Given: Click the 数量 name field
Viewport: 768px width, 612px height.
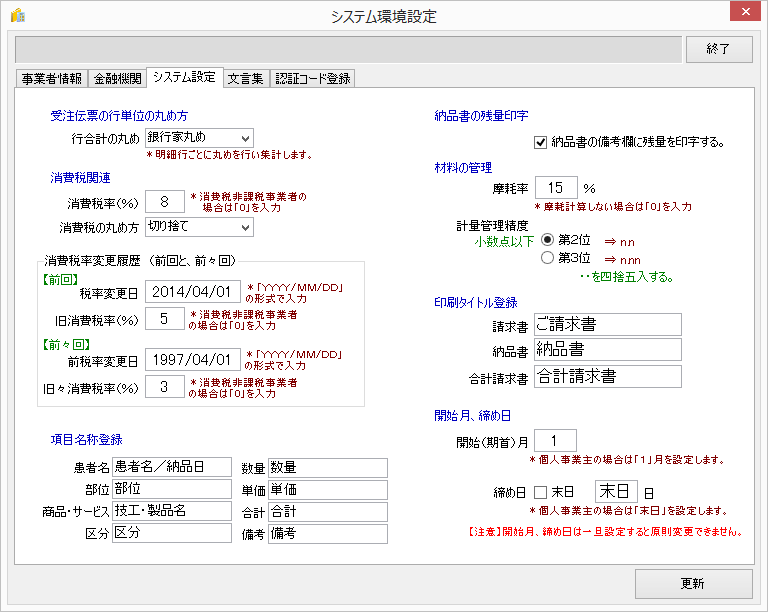Looking at the screenshot, I should tap(328, 468).
